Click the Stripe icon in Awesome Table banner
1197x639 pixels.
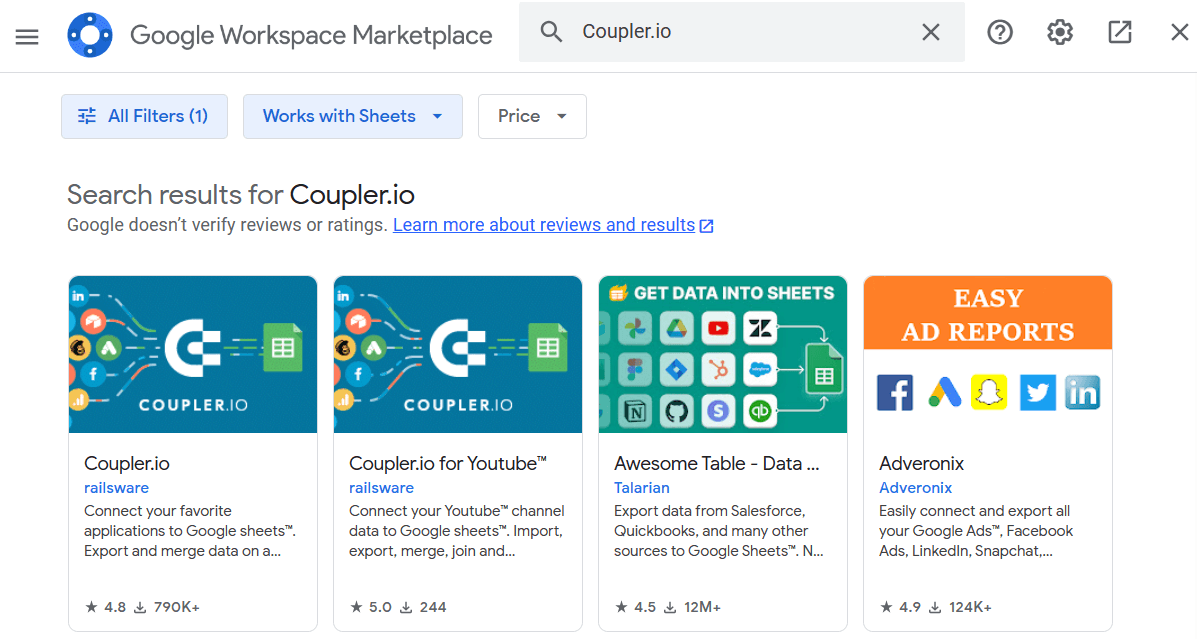pyautogui.click(x=718, y=411)
